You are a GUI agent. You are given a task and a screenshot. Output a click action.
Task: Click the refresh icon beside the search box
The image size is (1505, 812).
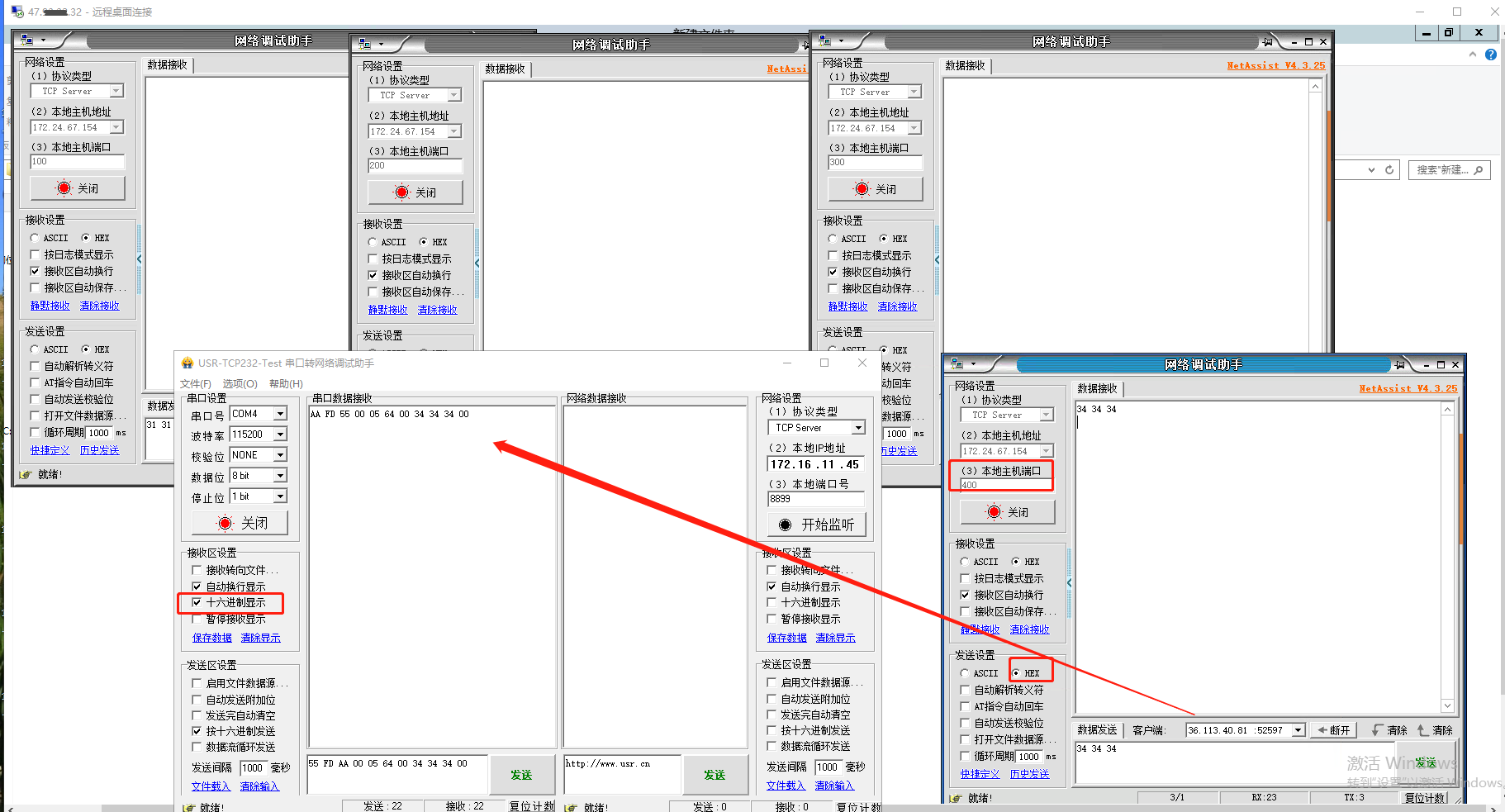pos(1389,170)
